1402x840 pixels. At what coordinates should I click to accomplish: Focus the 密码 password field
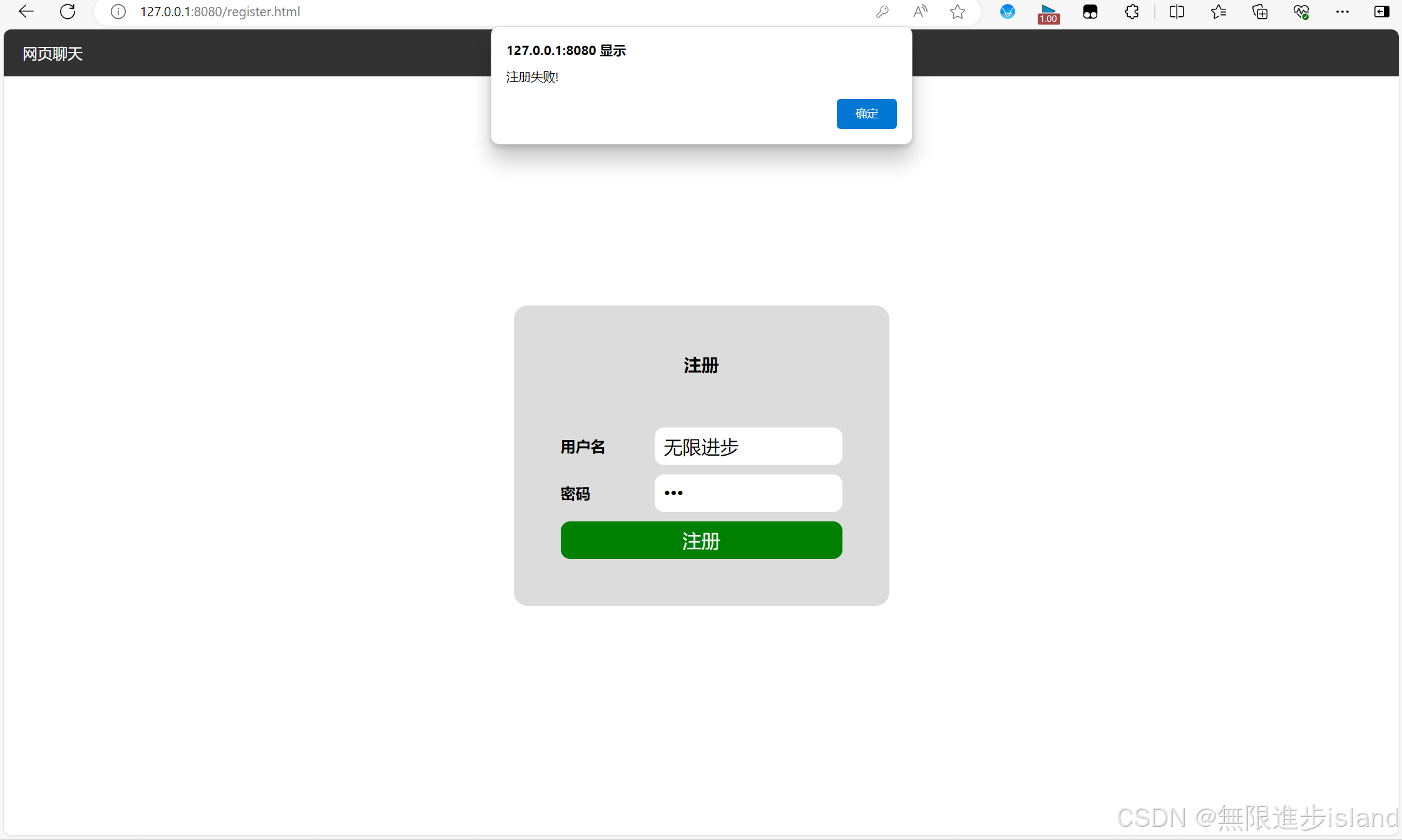tap(748, 493)
